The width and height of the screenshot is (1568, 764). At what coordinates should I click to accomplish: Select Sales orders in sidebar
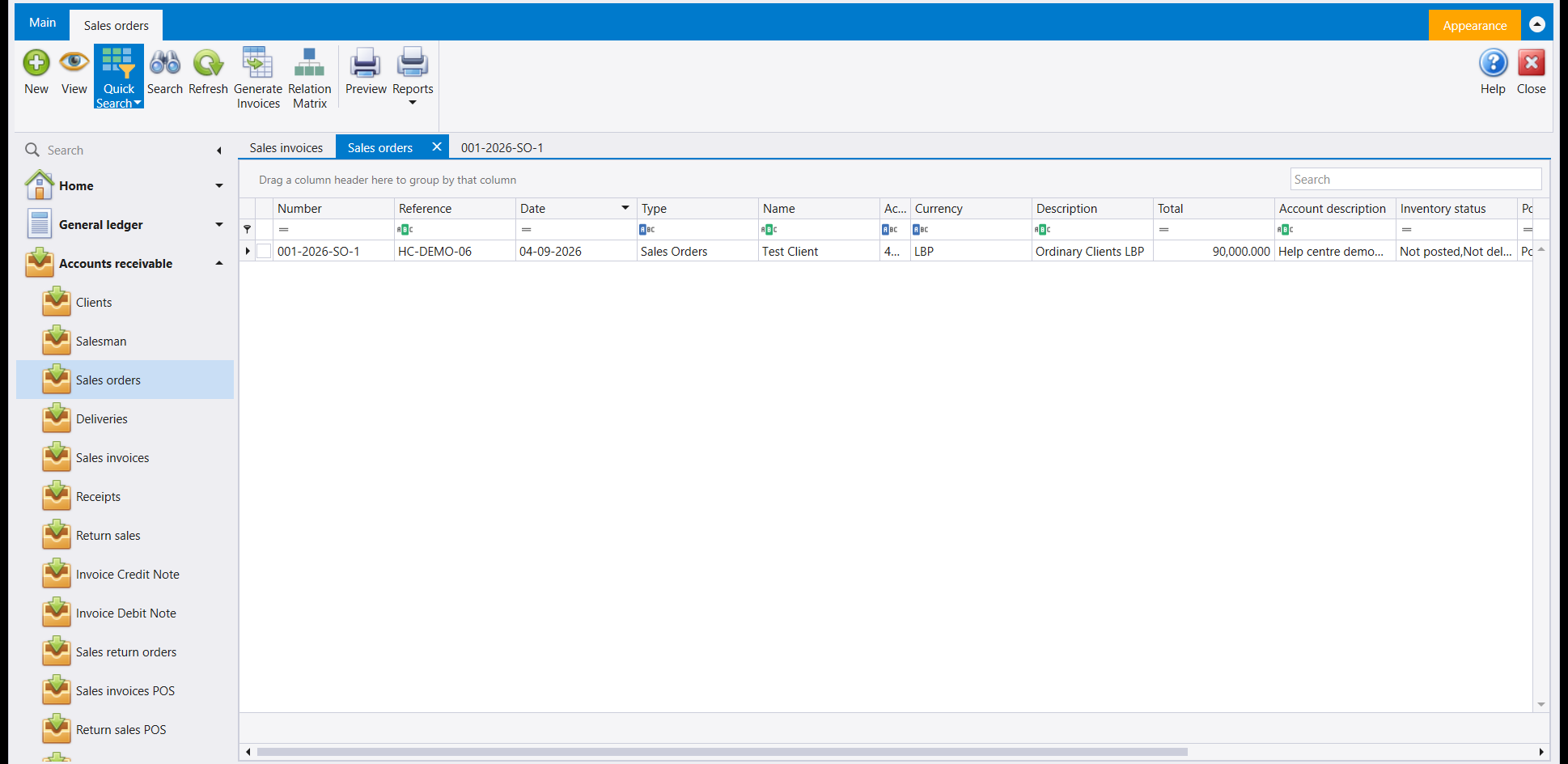click(x=125, y=380)
